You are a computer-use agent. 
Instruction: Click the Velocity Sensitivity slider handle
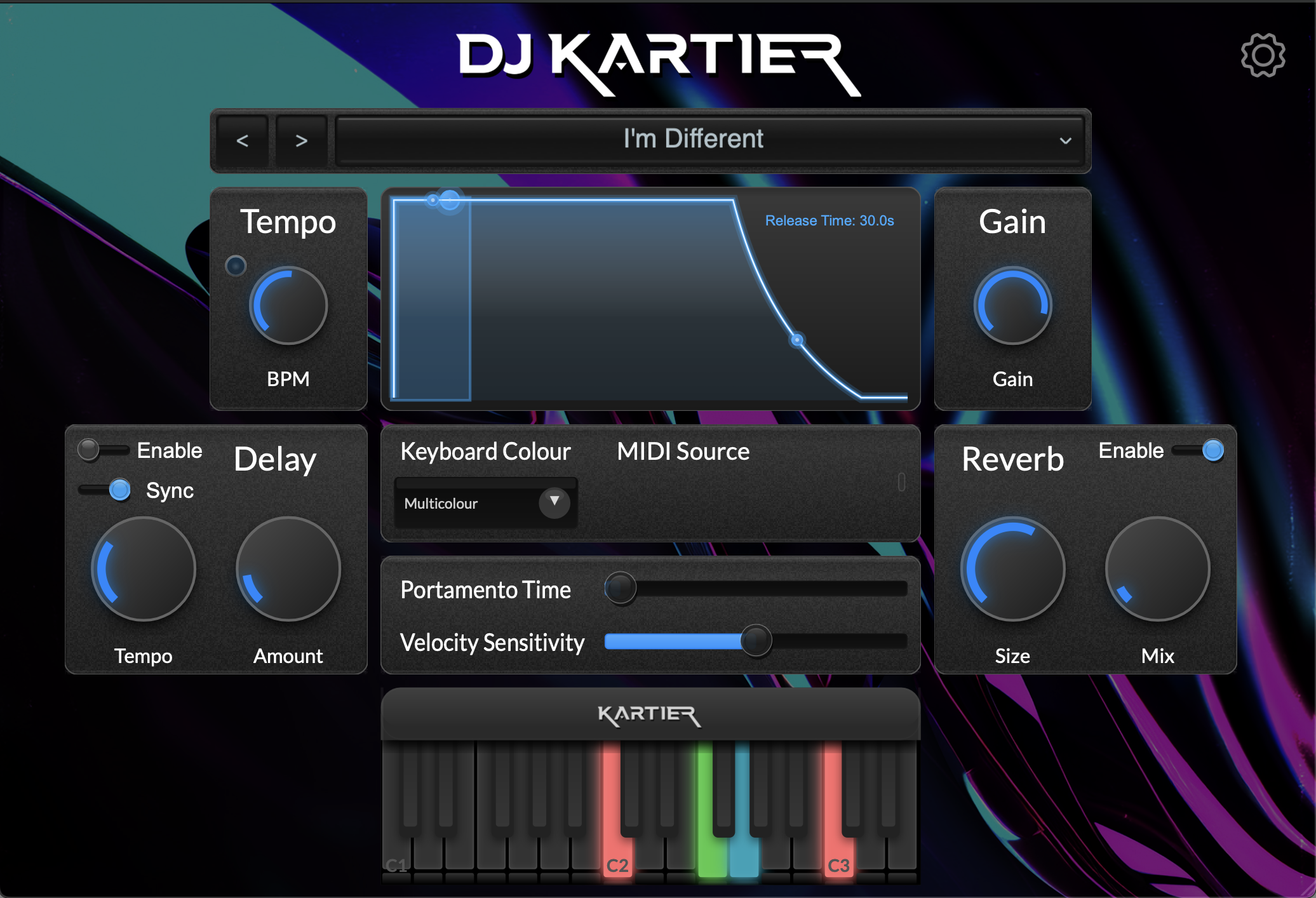click(756, 641)
